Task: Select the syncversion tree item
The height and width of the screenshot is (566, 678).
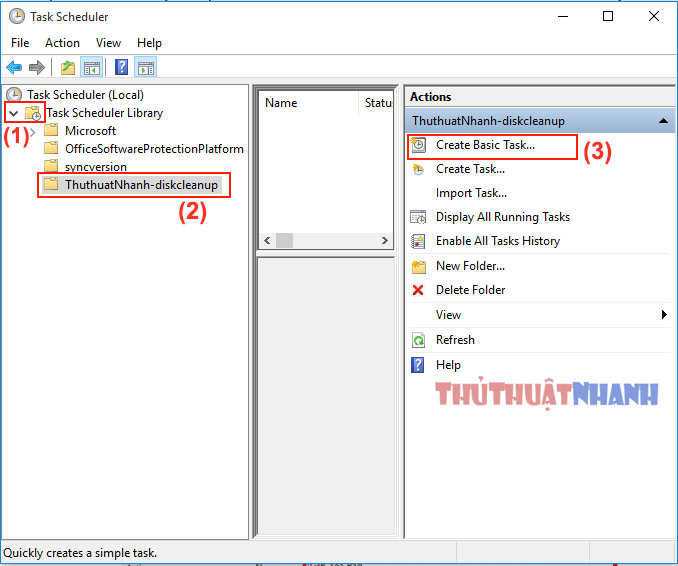Action: (x=96, y=166)
